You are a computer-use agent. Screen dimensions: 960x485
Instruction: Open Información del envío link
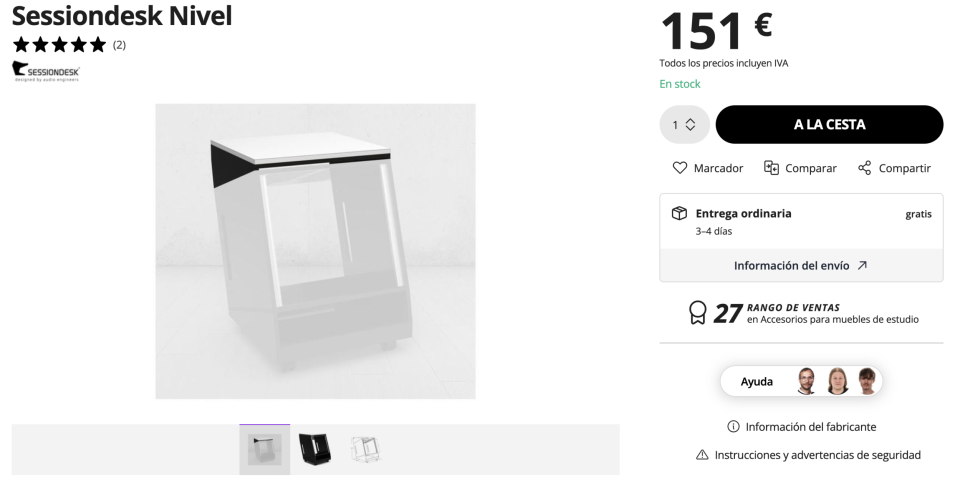point(800,266)
